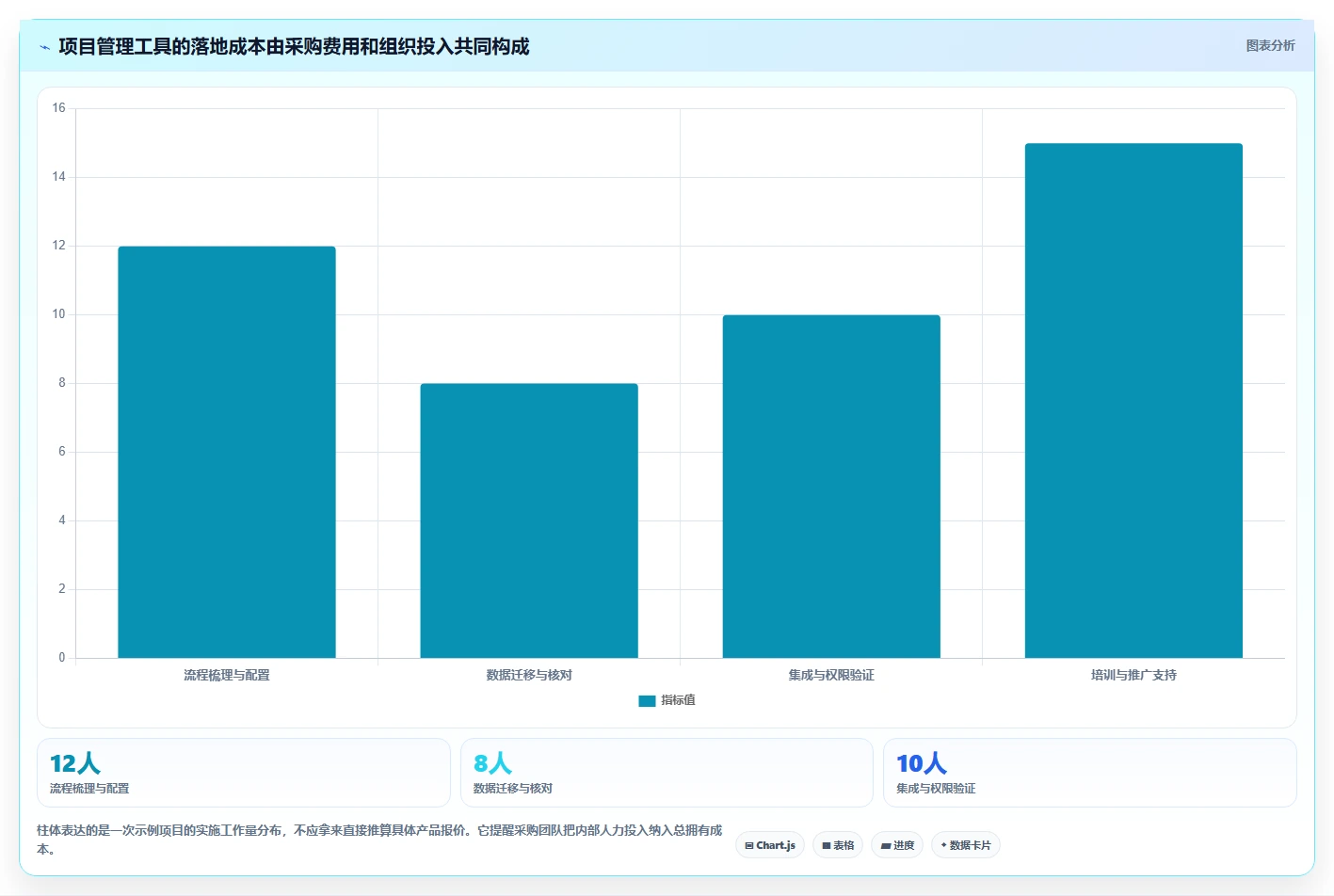Viewport: 1334px width, 896px height.
Task: Click the 16 y-axis tick label
Action: [59, 108]
